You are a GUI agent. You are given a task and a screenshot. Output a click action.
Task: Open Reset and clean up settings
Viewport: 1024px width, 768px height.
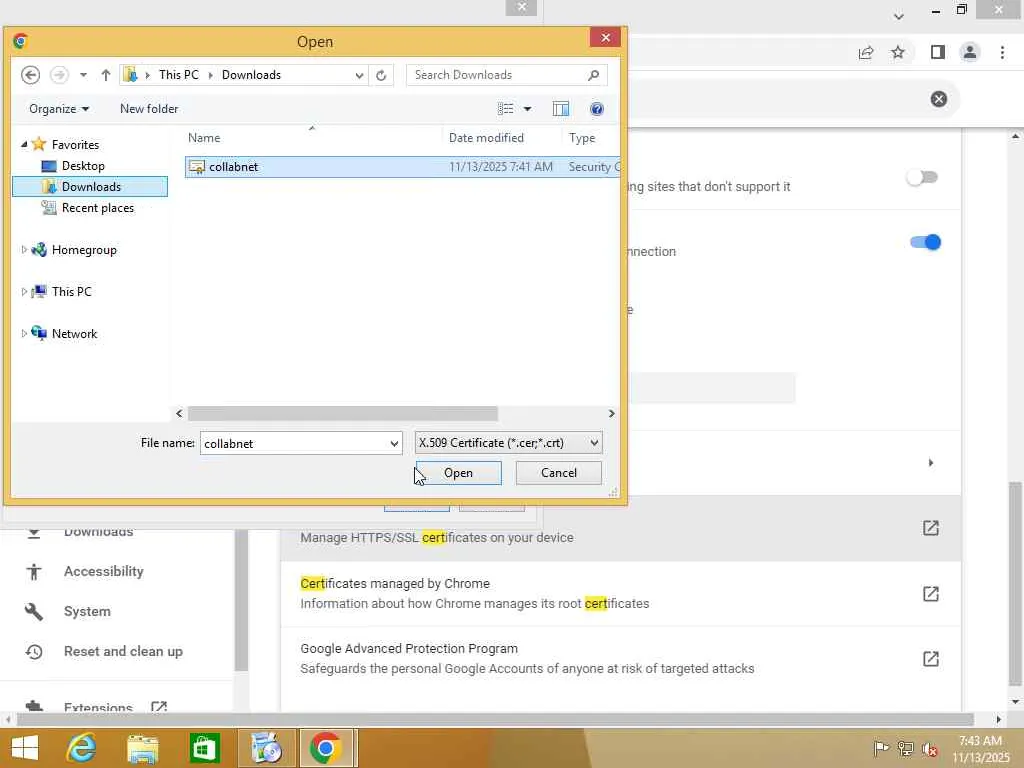point(123,652)
